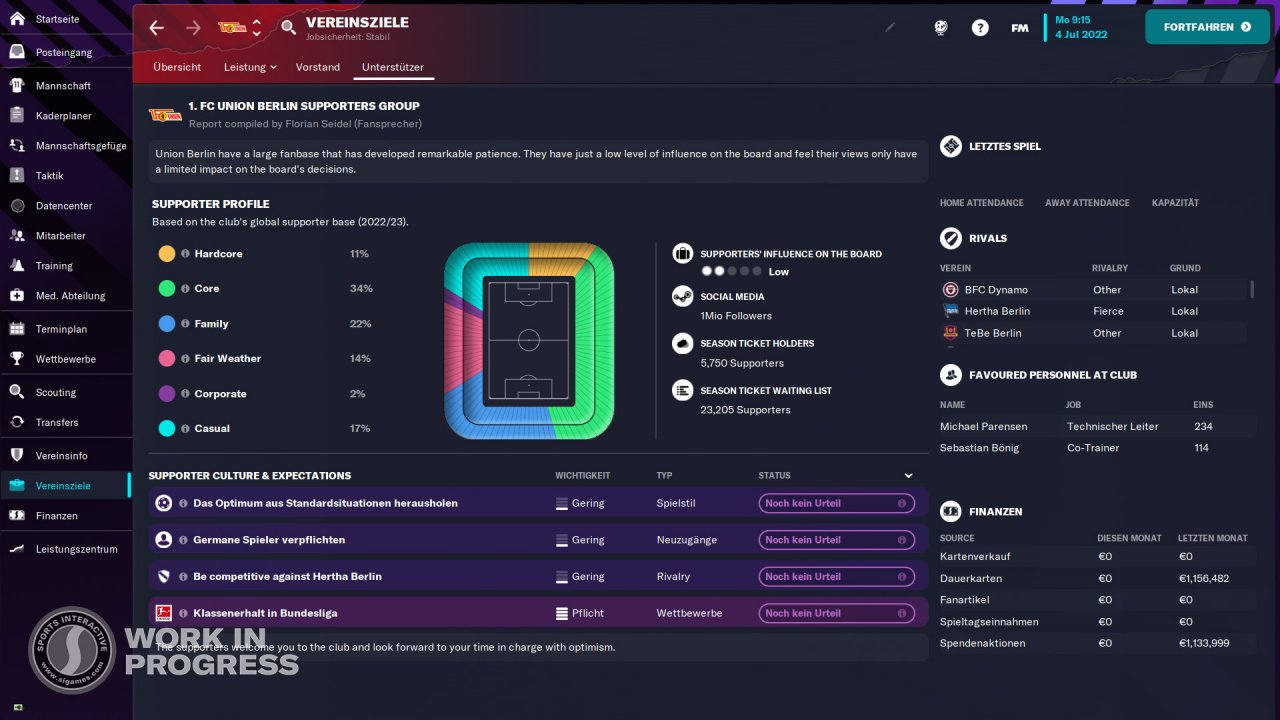Viewport: 1280px width, 720px height.
Task: Switch to the Vorstand tab
Action: (318, 67)
